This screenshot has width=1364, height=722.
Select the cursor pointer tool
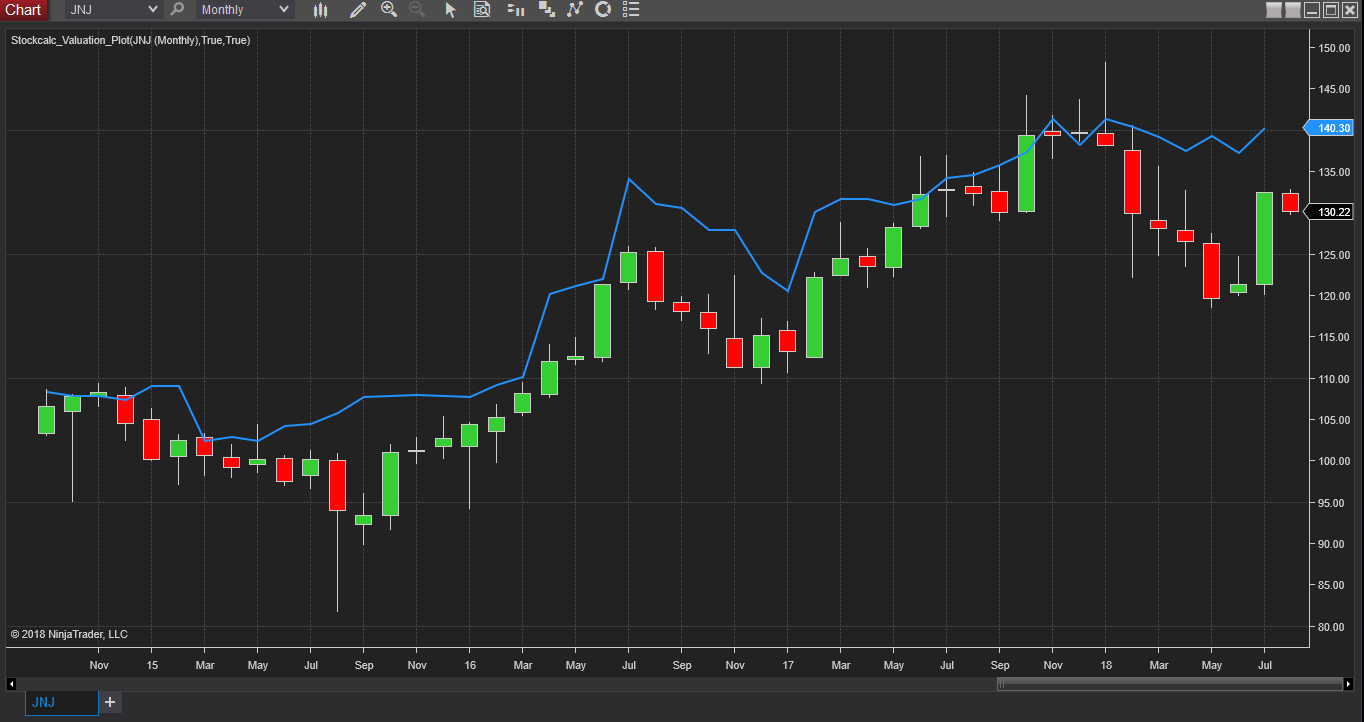click(450, 10)
